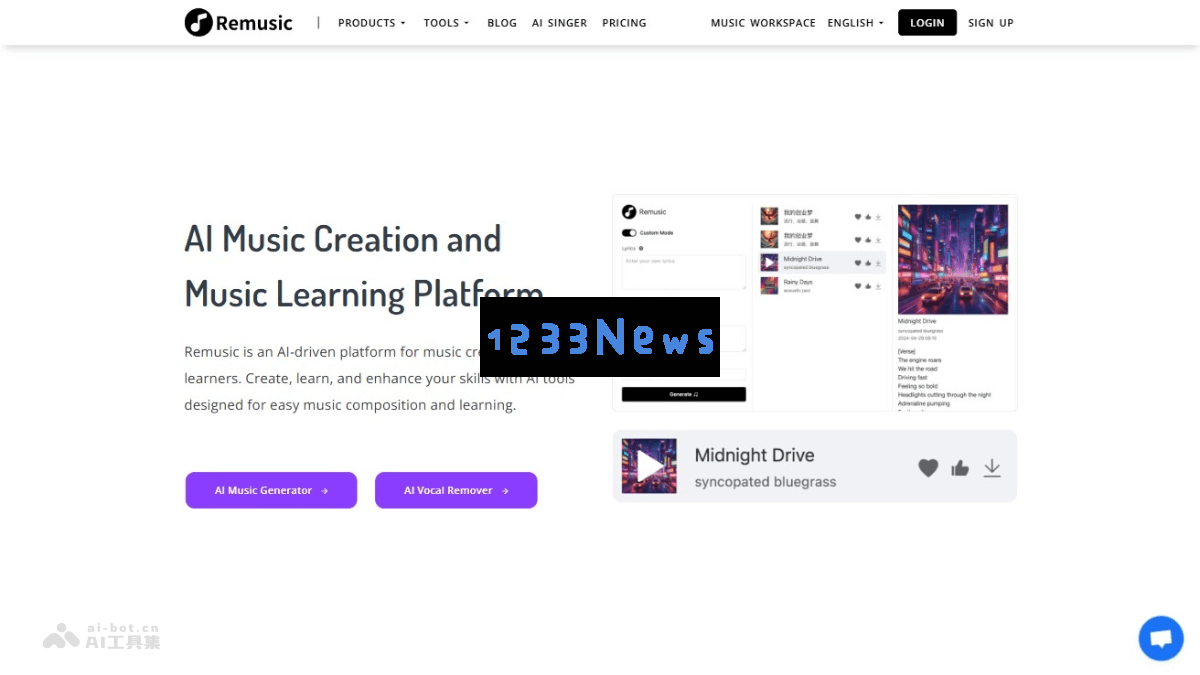The width and height of the screenshot is (1200, 675).
Task: Click the lyric line "We hit the road"
Action: coord(918,369)
